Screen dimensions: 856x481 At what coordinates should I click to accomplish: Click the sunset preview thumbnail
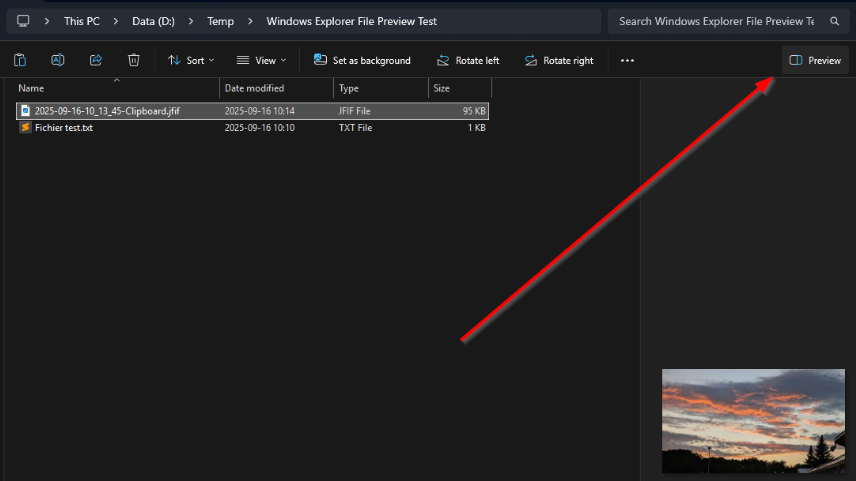753,420
